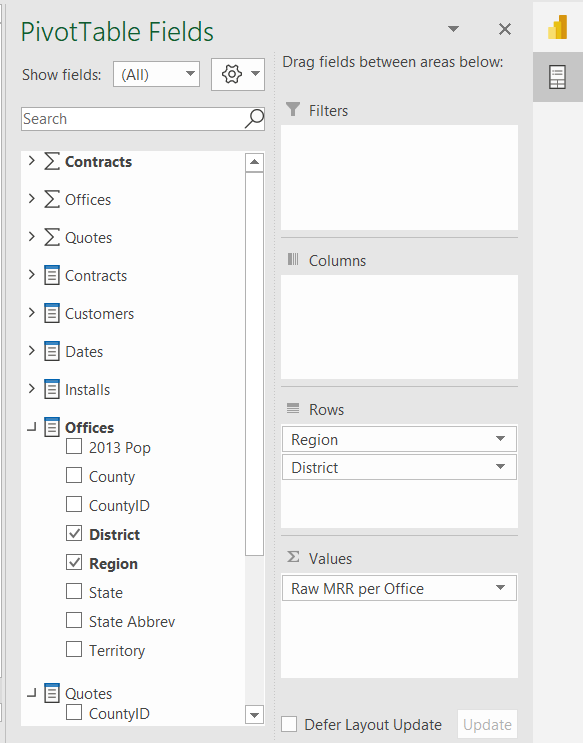The width and height of the screenshot is (586, 743).
Task: Open Region row field dropdown
Action: point(500,439)
